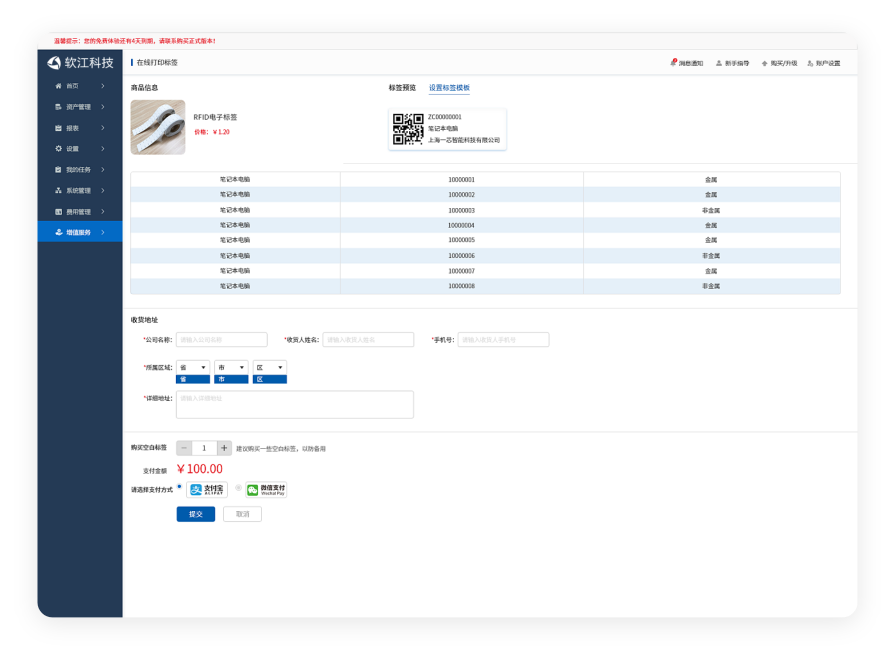Screen dimensions: 895x660
Task: Click the 取消 cancel button
Action: [x=243, y=514]
